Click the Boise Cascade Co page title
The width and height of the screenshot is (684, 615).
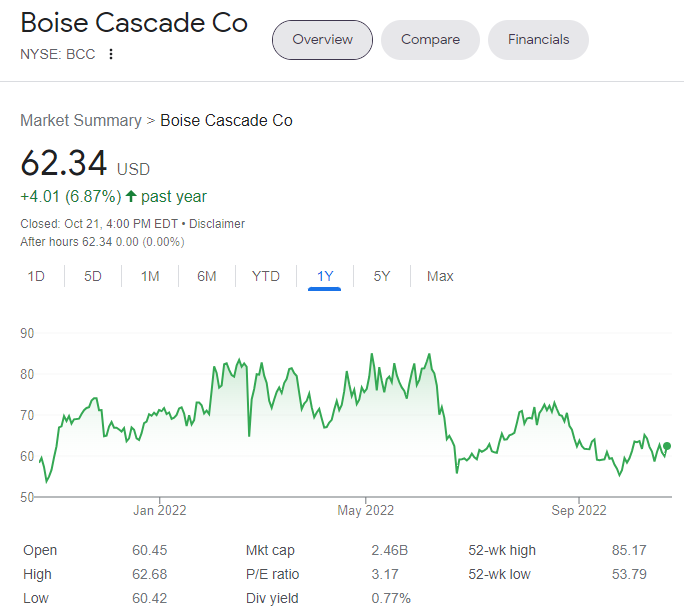tap(134, 23)
